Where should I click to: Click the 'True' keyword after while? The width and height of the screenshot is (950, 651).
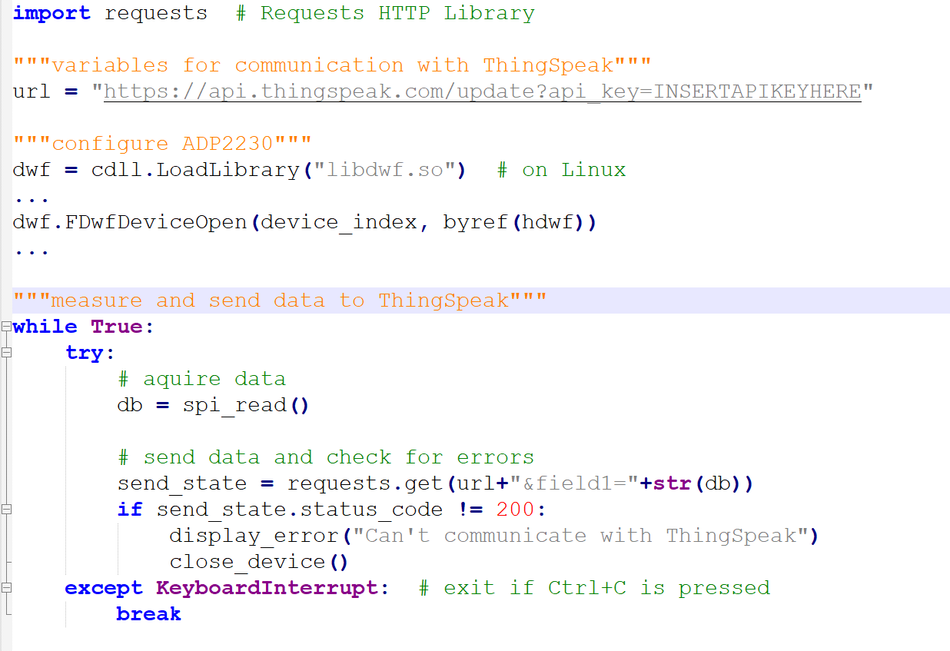[x=117, y=327]
